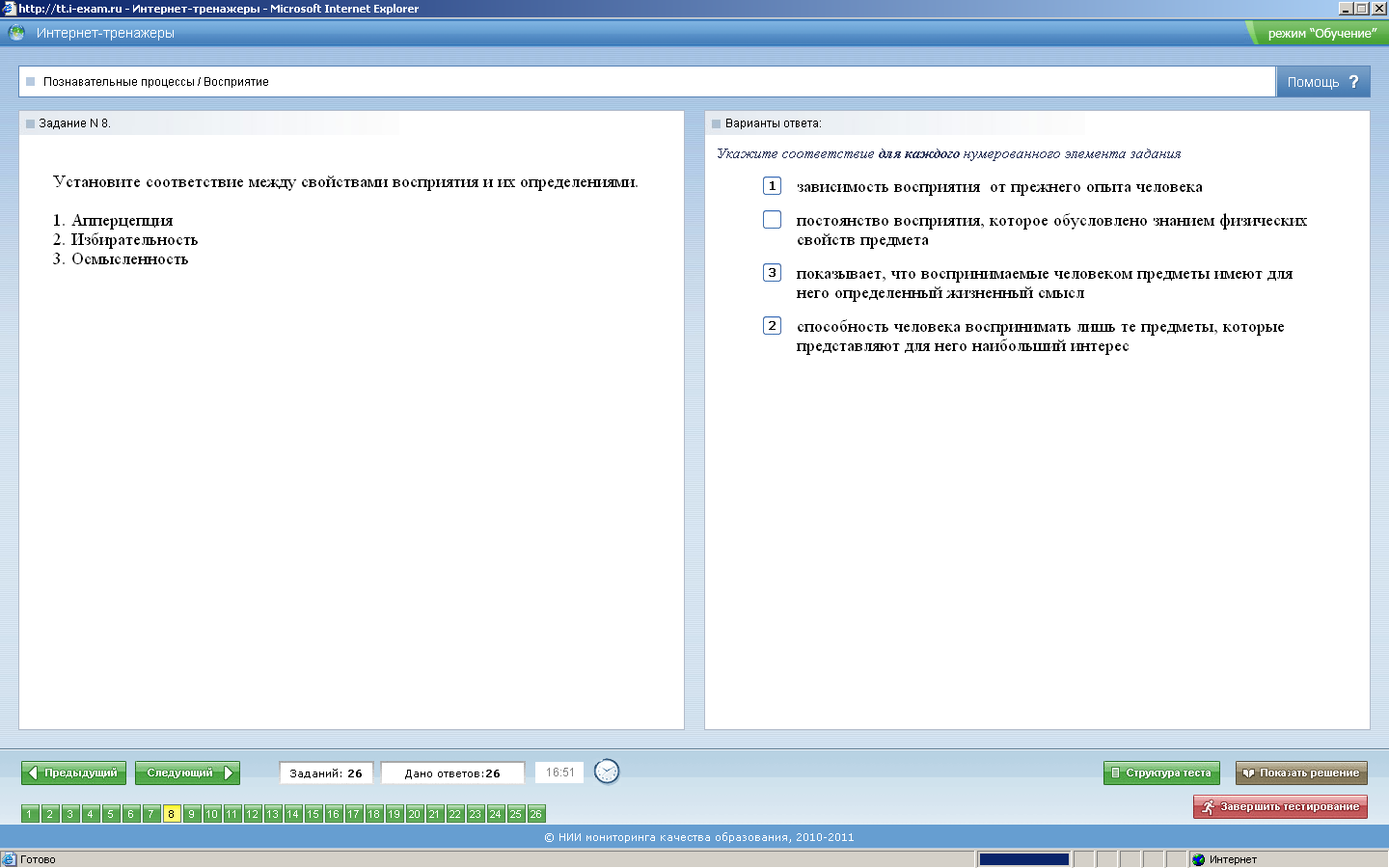Jump to question 9 in the navigator
1389x868 pixels.
point(192,814)
